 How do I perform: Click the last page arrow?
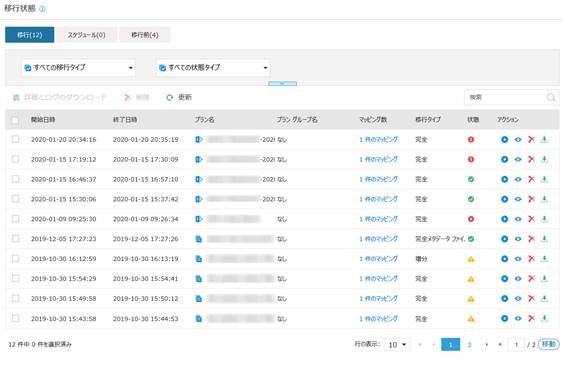point(500,345)
